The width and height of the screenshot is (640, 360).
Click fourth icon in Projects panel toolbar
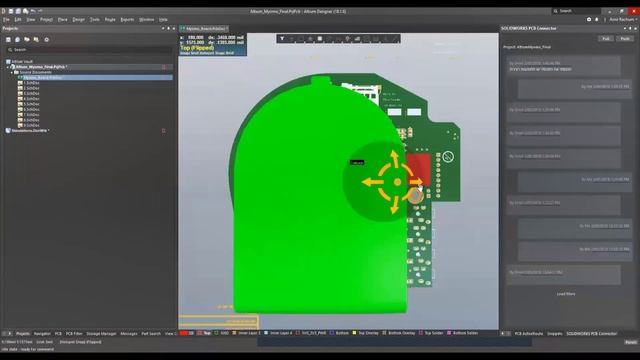[36, 40]
